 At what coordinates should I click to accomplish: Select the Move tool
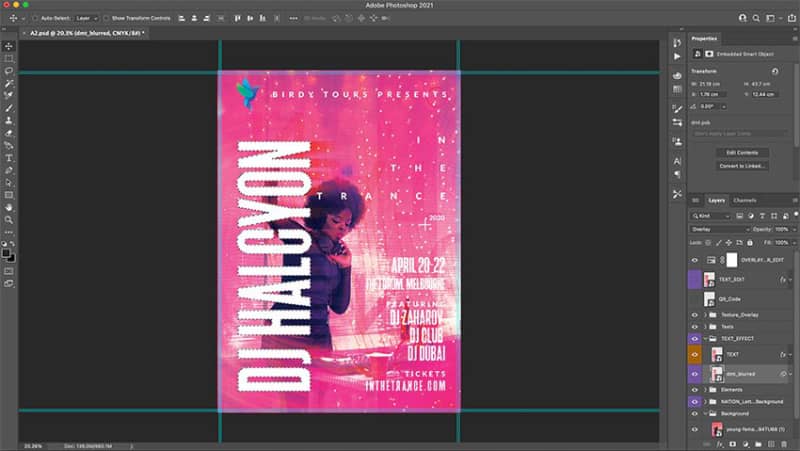[x=9, y=46]
